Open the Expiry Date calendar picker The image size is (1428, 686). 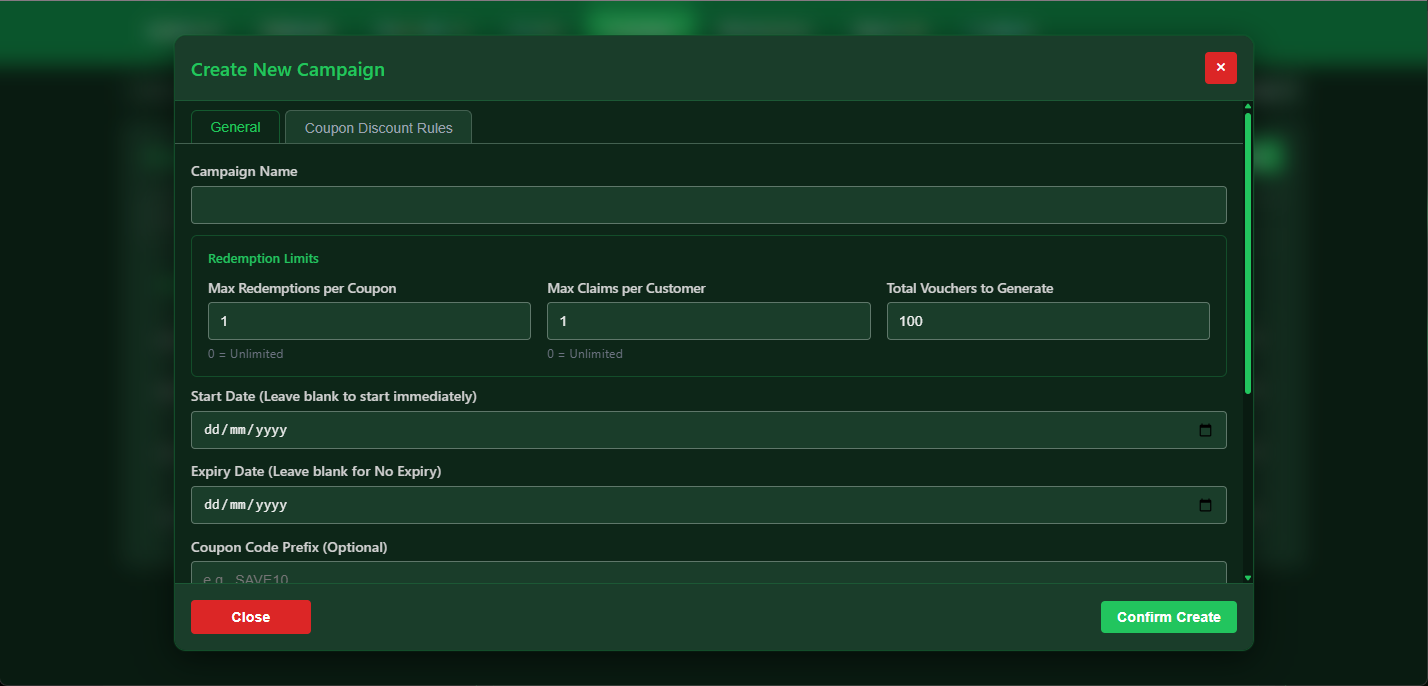click(x=1205, y=505)
